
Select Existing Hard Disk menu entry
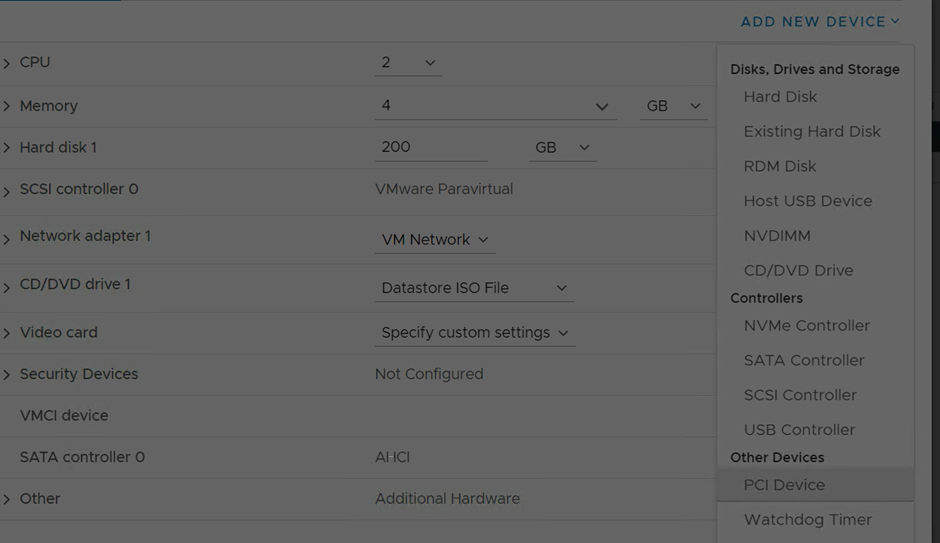pyautogui.click(x=812, y=132)
